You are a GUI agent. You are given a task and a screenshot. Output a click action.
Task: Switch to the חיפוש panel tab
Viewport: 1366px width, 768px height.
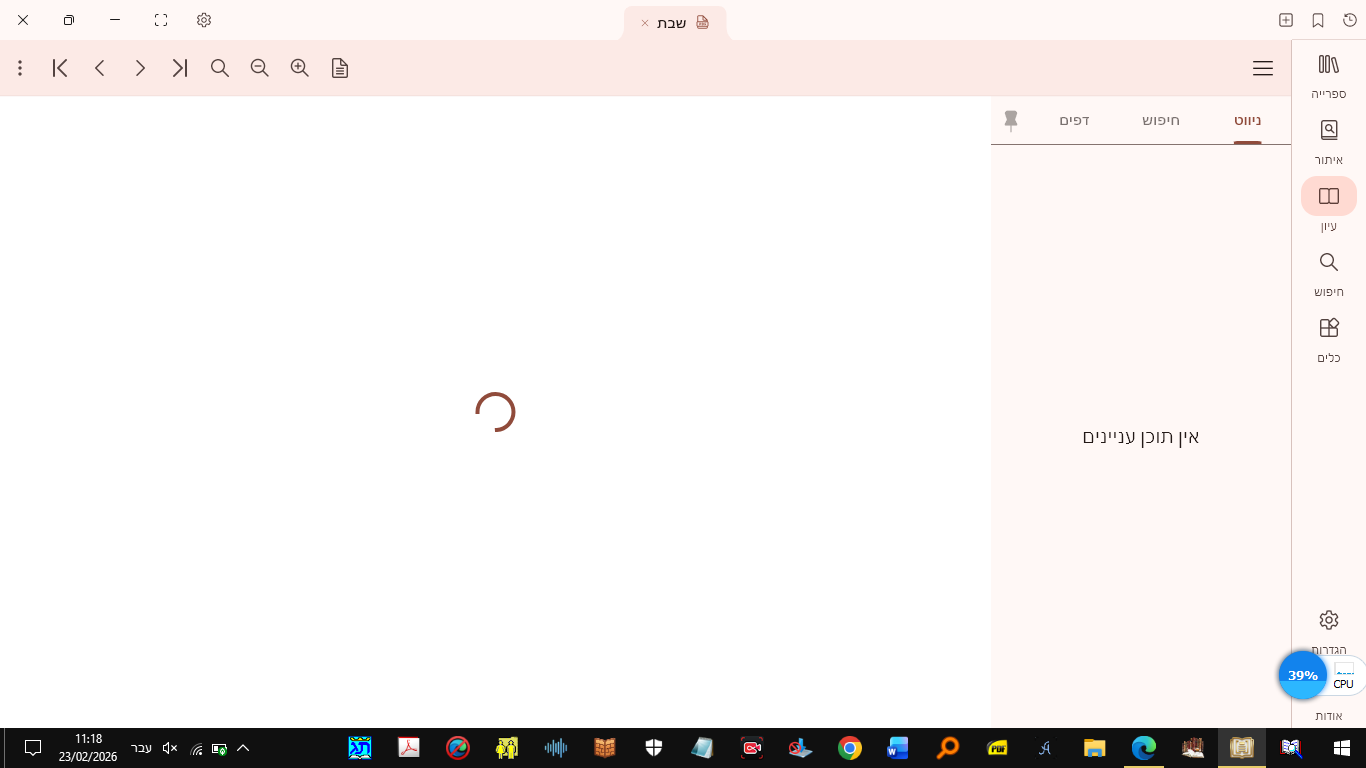1161,121
